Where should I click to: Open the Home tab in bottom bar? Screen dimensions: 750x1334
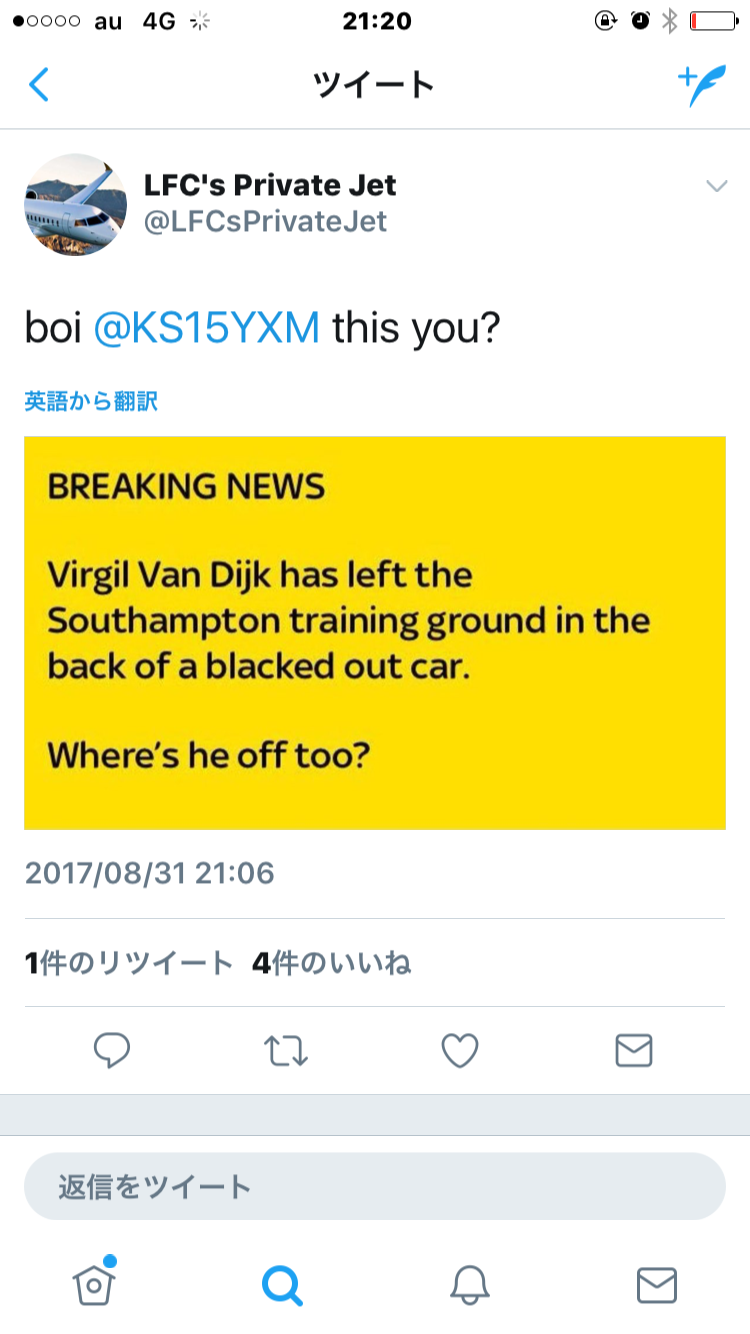[94, 1284]
